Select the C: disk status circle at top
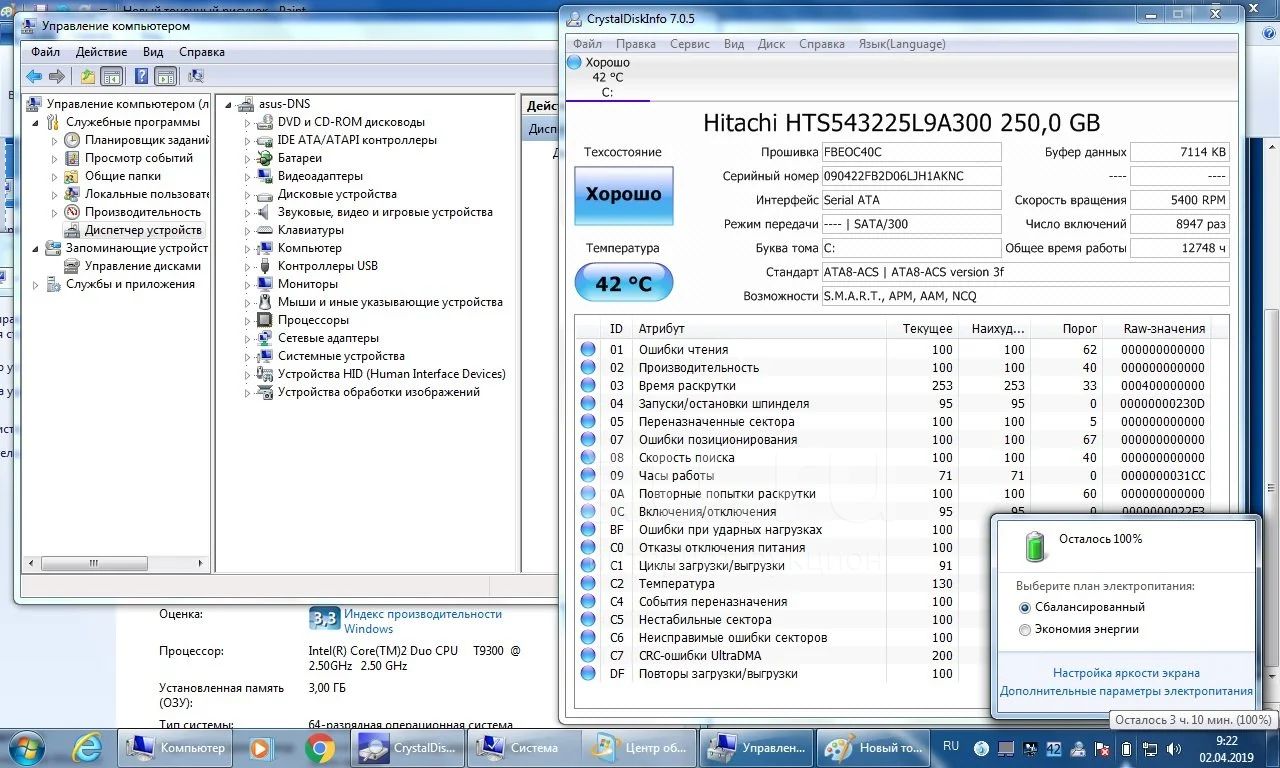Screen dimensions: 1280x768 574,62
